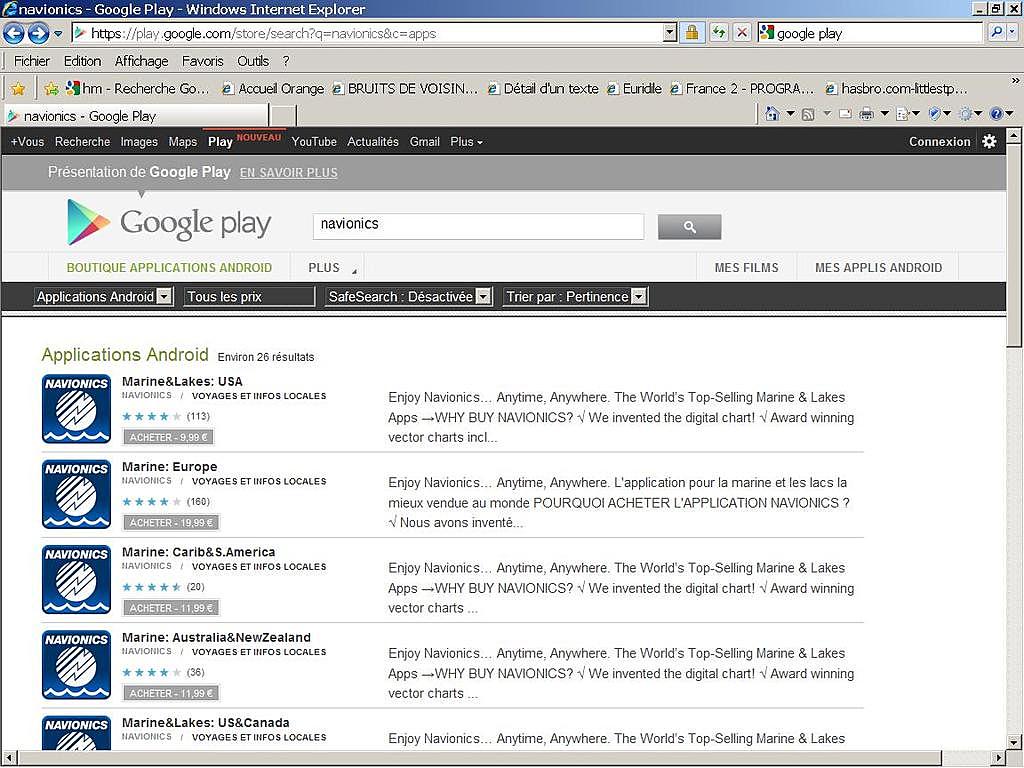Screen dimensions: 1024x768
Task: Open the Maps link in Google bar
Action: [183, 142]
